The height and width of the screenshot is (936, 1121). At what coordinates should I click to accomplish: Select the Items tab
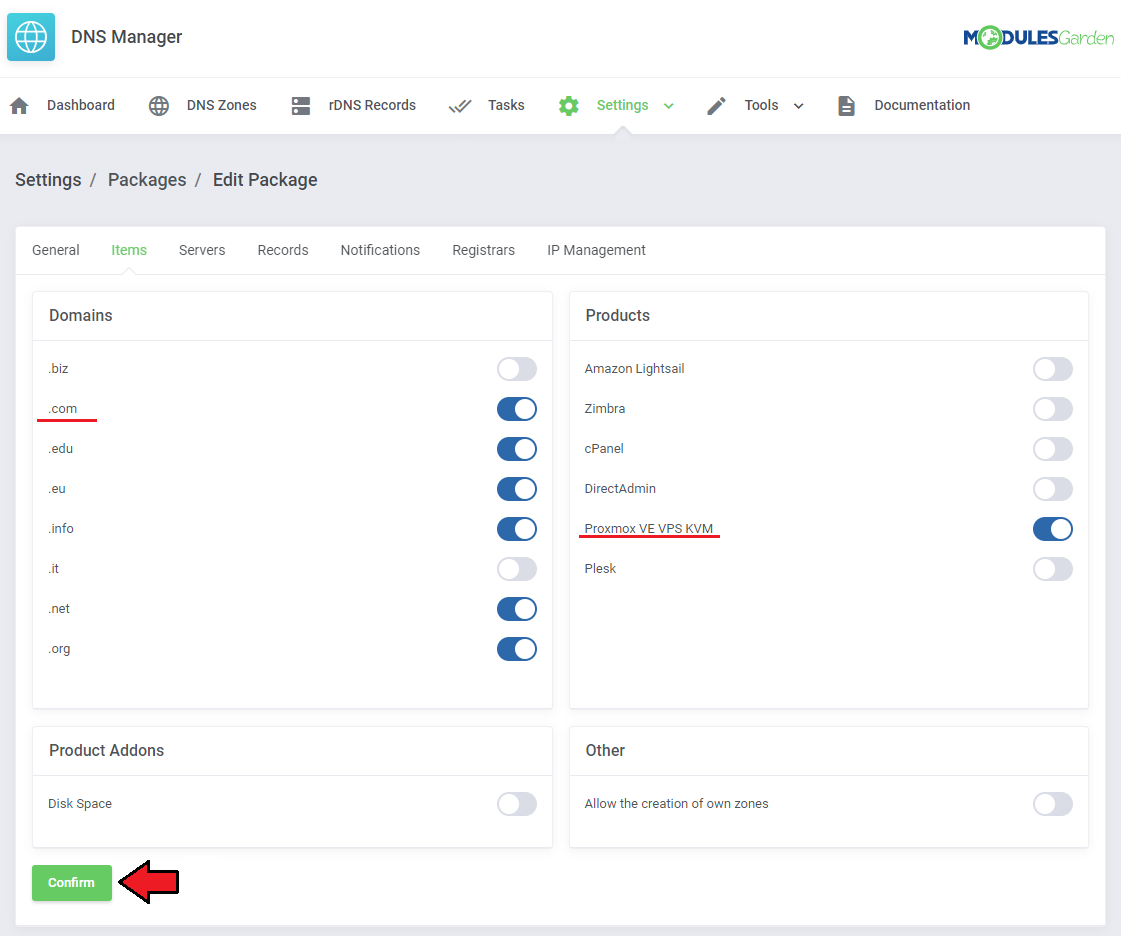[129, 250]
